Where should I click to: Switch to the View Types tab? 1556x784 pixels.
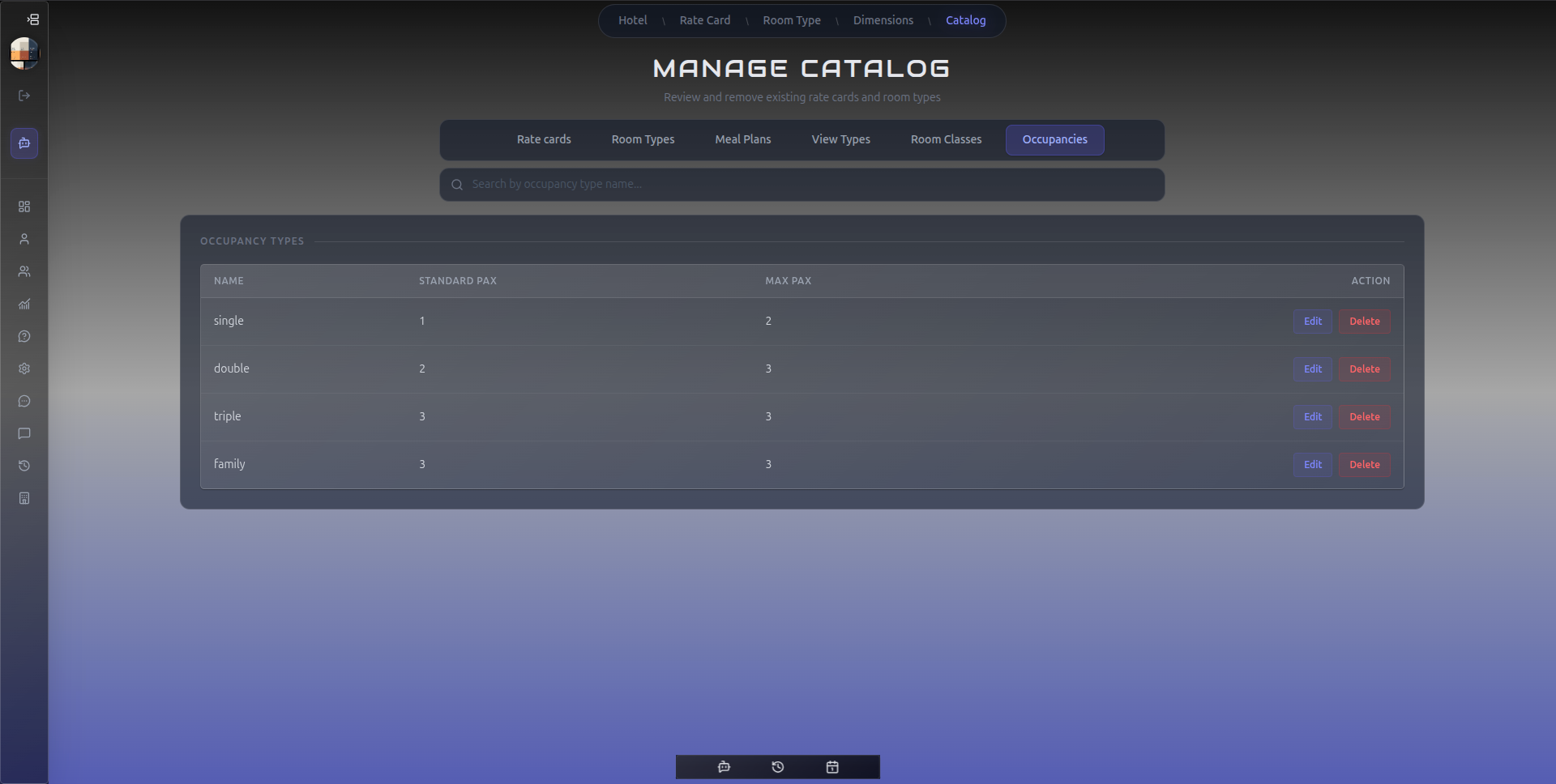[x=840, y=139]
